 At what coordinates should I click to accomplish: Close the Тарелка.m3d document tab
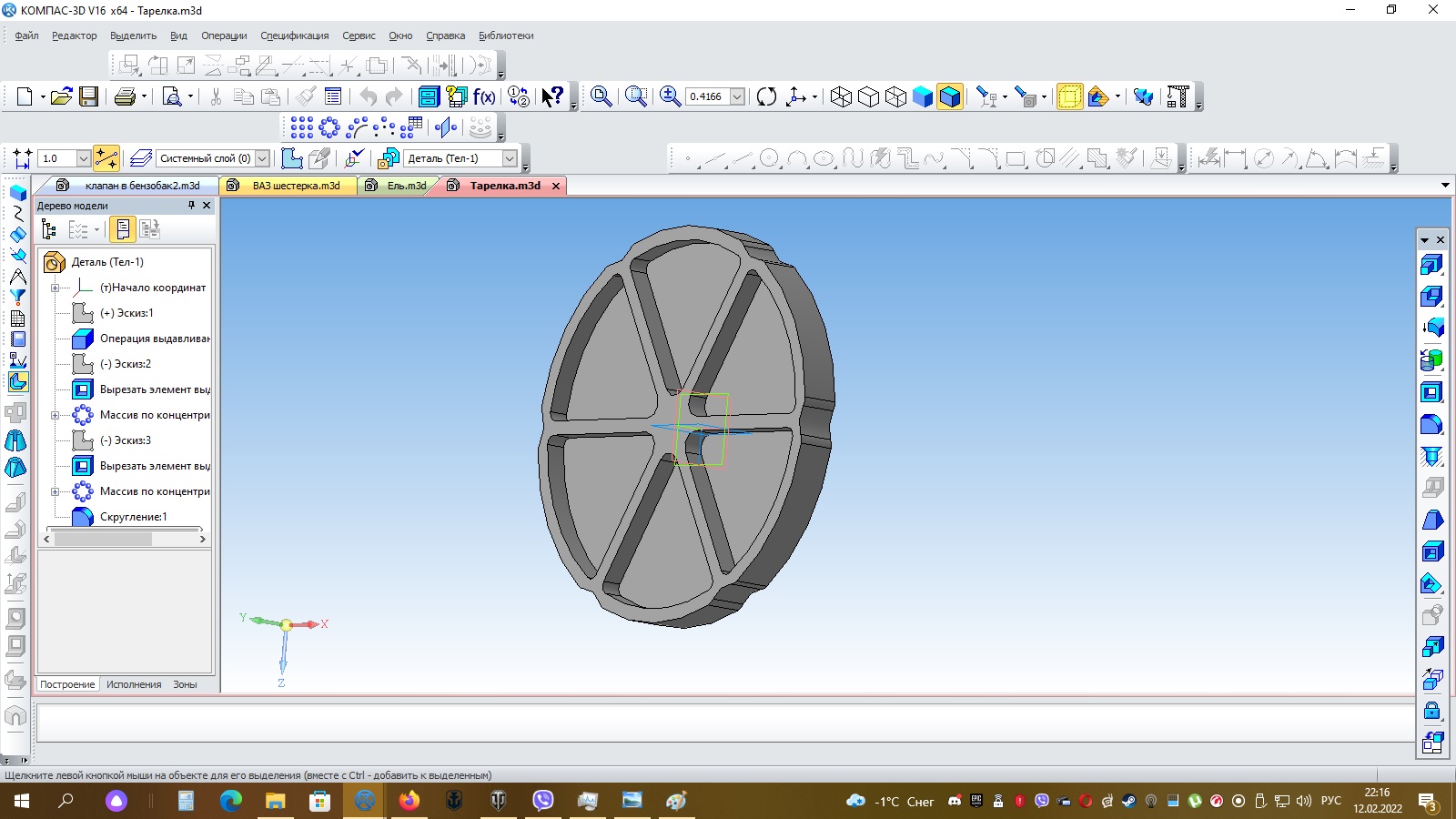point(556,186)
